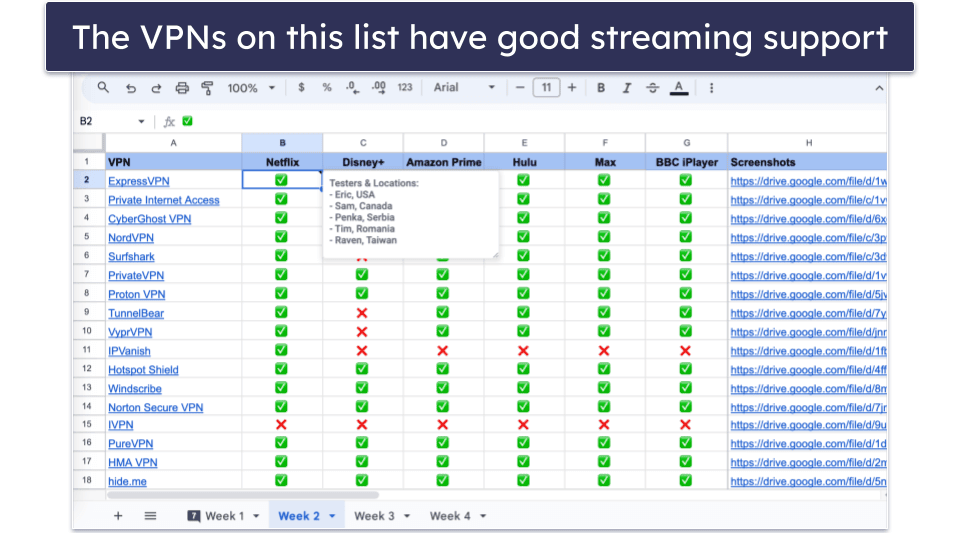Toggle Netflix checkbox for Private Internet Access
The height and width of the screenshot is (533, 960).
tap(281, 199)
